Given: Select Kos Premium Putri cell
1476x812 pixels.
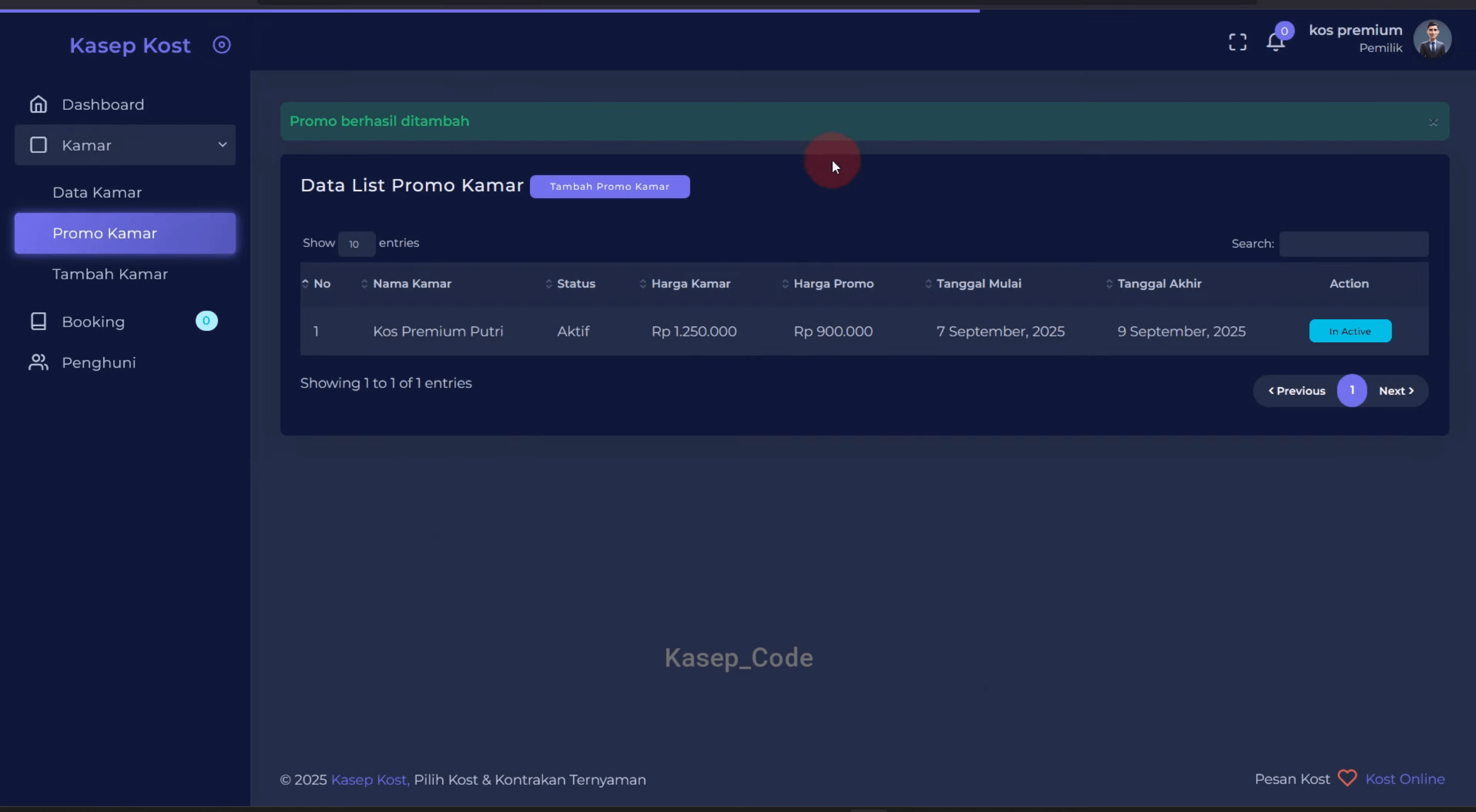Looking at the screenshot, I should click(438, 331).
